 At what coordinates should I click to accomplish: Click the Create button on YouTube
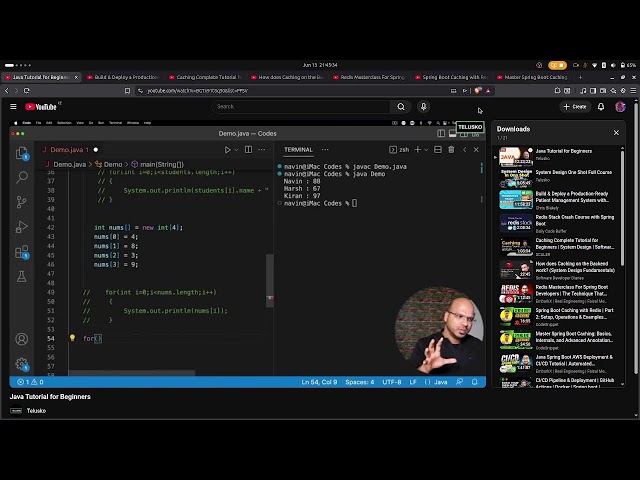(575, 107)
